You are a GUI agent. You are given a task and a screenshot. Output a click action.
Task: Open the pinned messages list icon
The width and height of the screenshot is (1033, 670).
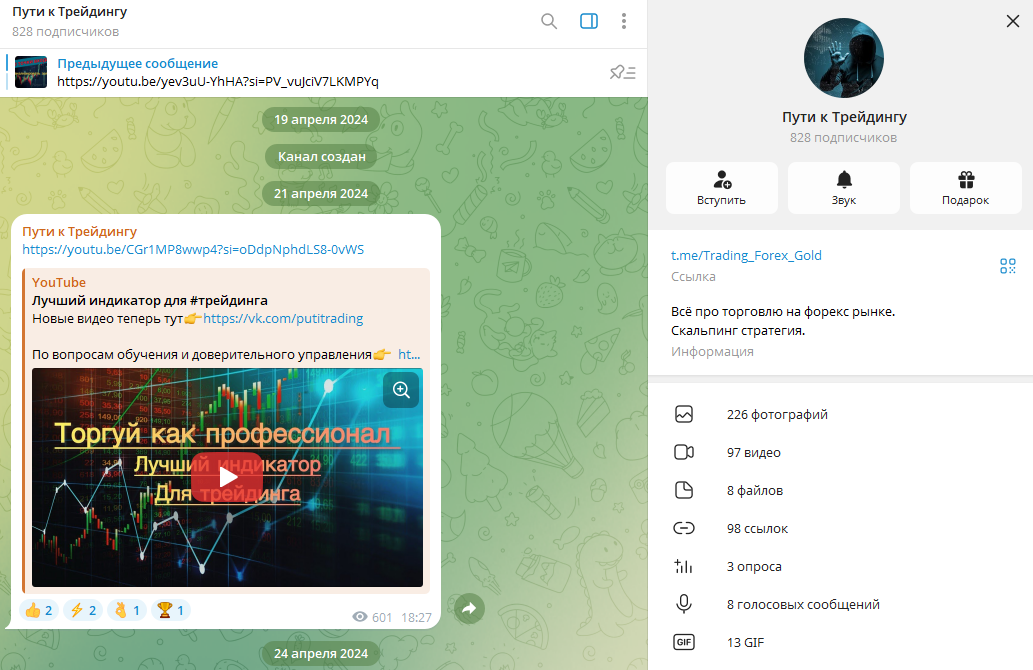click(x=623, y=72)
